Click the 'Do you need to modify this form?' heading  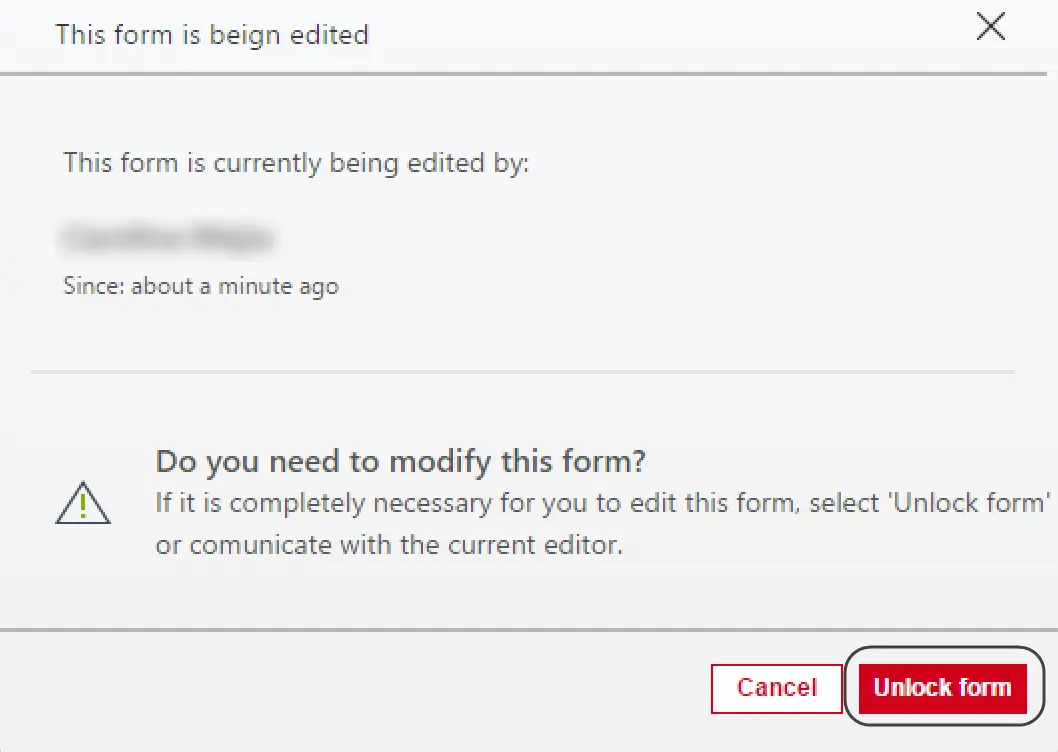coord(400,462)
